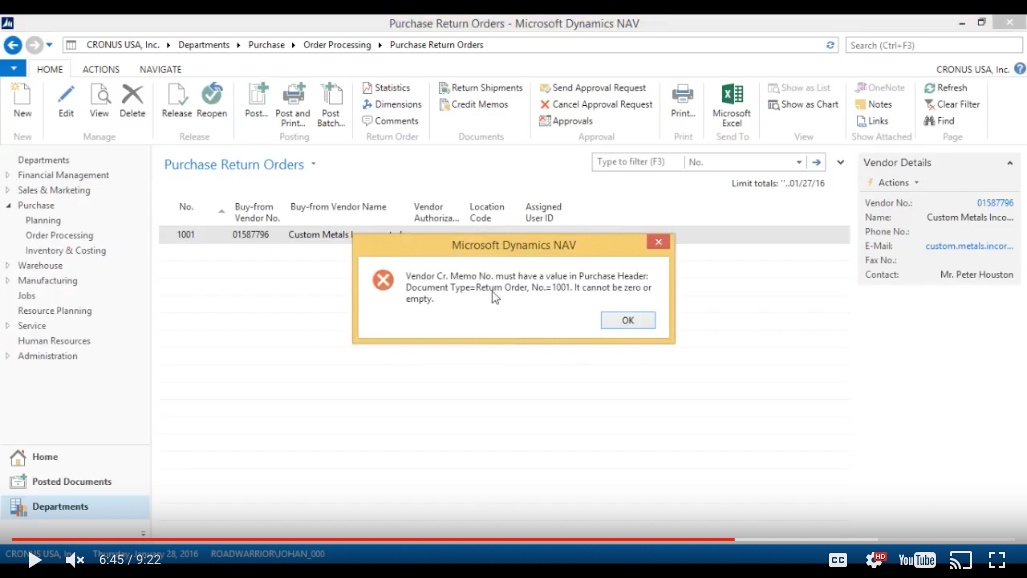Click the New document ribbon icon
This screenshot has height=578, width=1027.
22,95
